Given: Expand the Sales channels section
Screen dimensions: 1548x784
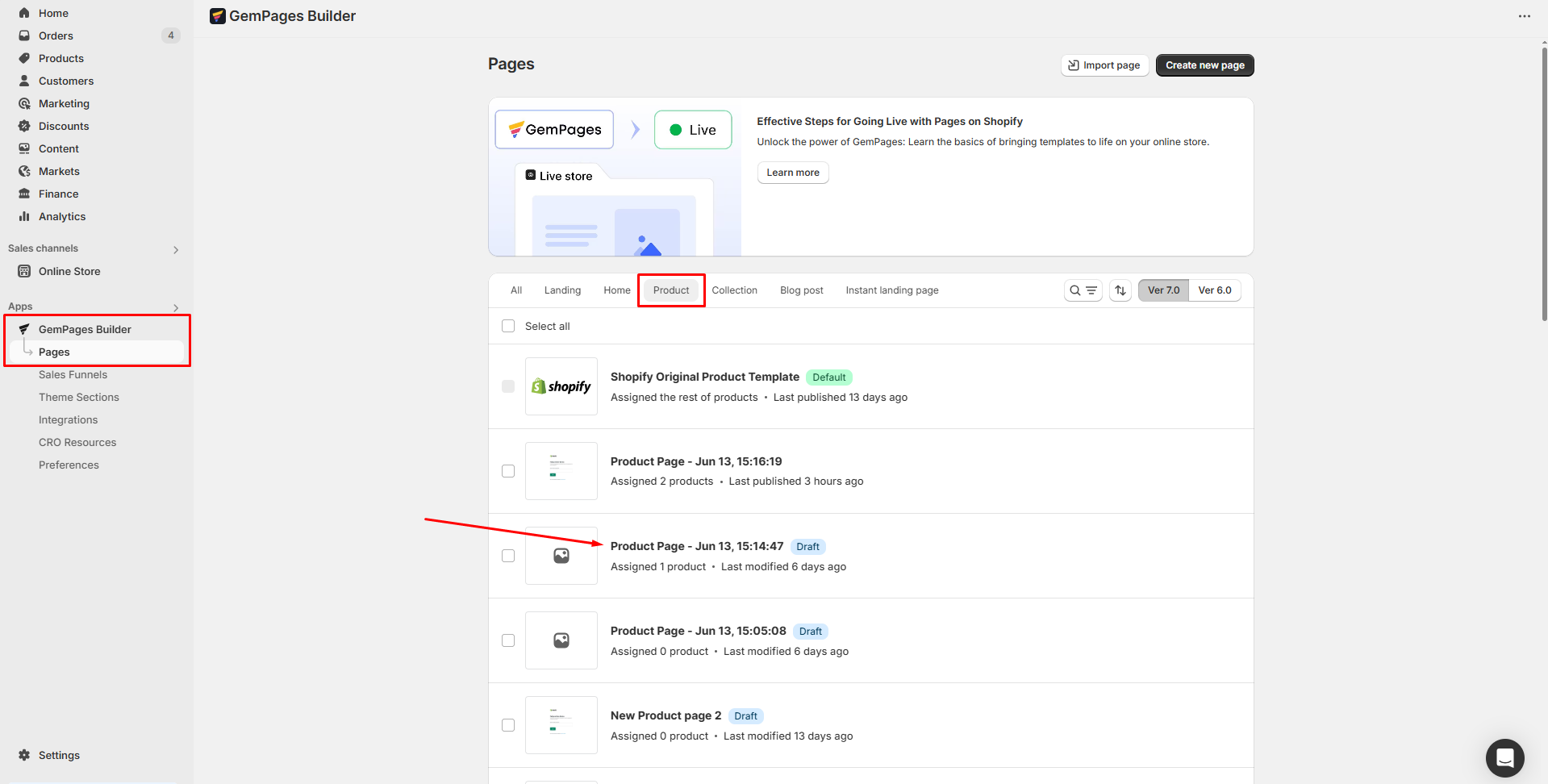Looking at the screenshot, I should click(x=175, y=249).
